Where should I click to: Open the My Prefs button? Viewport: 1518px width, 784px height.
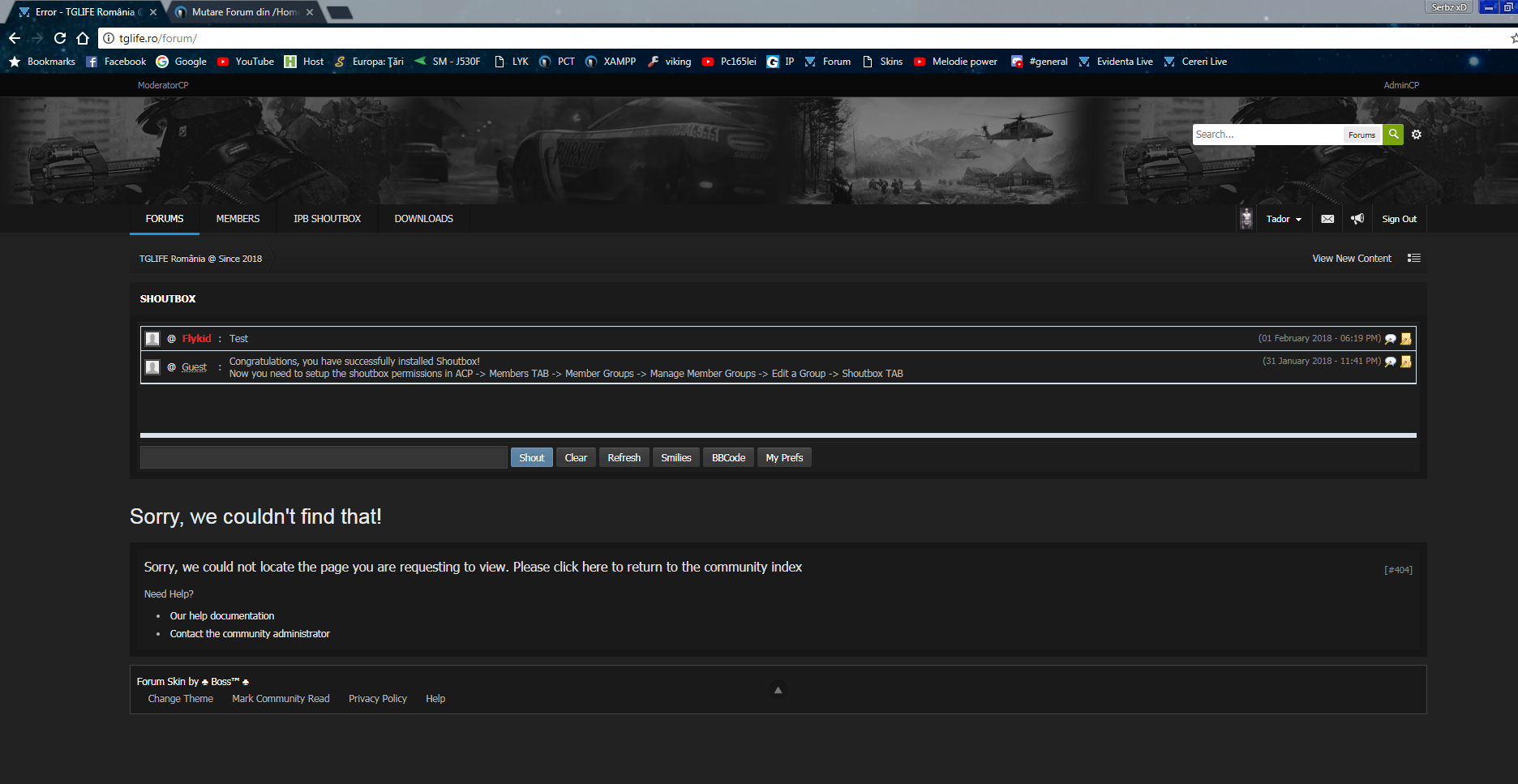785,457
